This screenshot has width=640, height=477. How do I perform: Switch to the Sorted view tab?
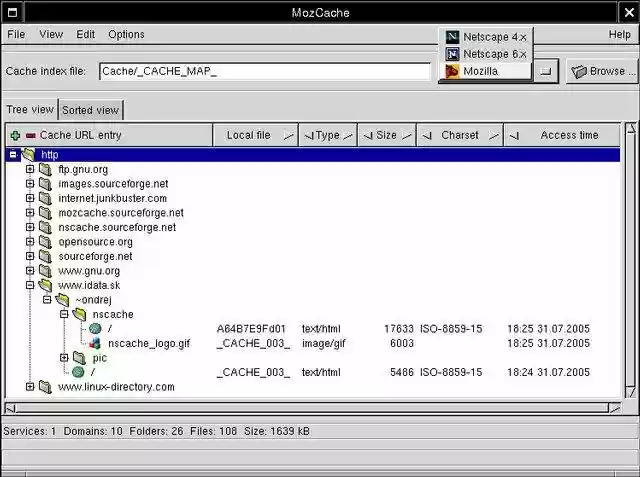[x=91, y=110]
